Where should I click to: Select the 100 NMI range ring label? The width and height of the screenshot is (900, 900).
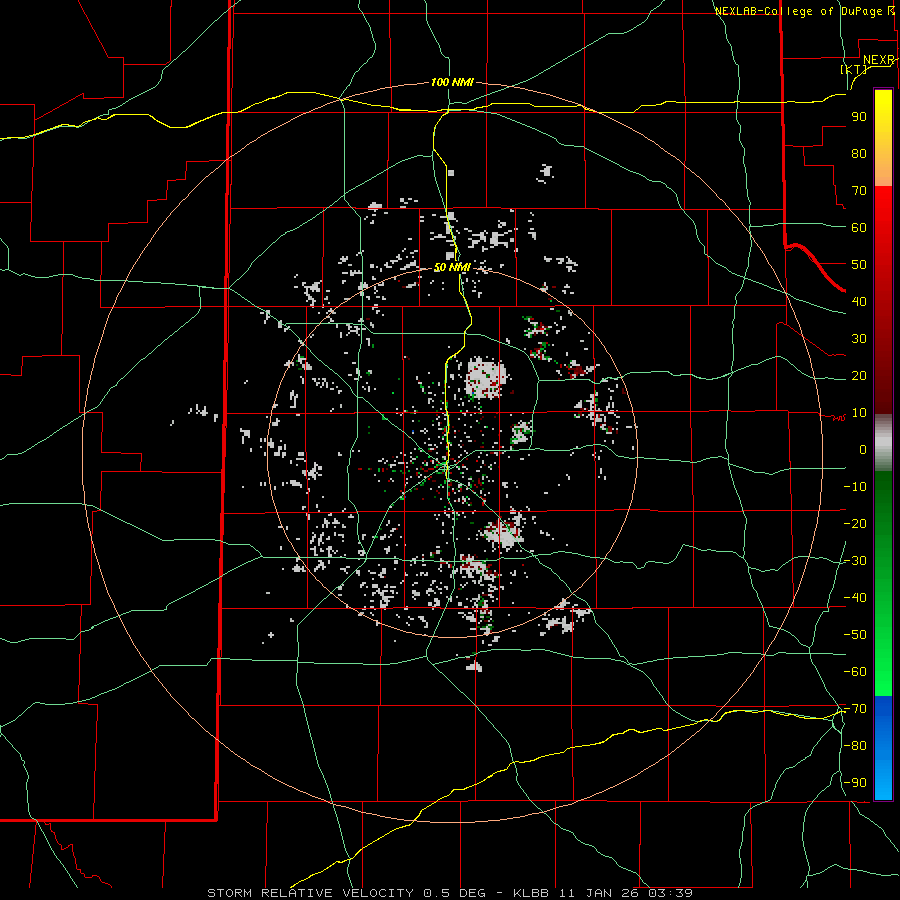click(x=452, y=83)
